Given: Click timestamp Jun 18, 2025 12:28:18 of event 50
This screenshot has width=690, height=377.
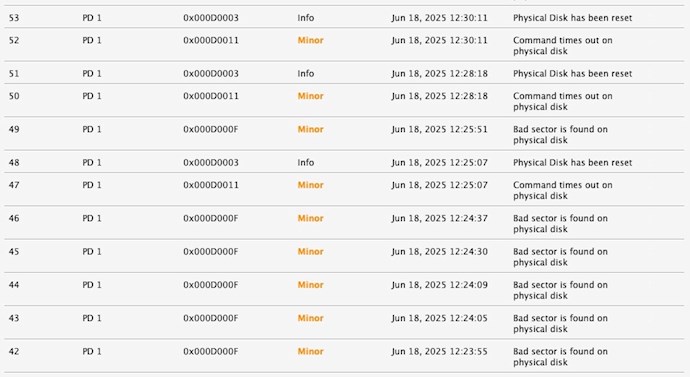Looking at the screenshot, I should 439,96.
